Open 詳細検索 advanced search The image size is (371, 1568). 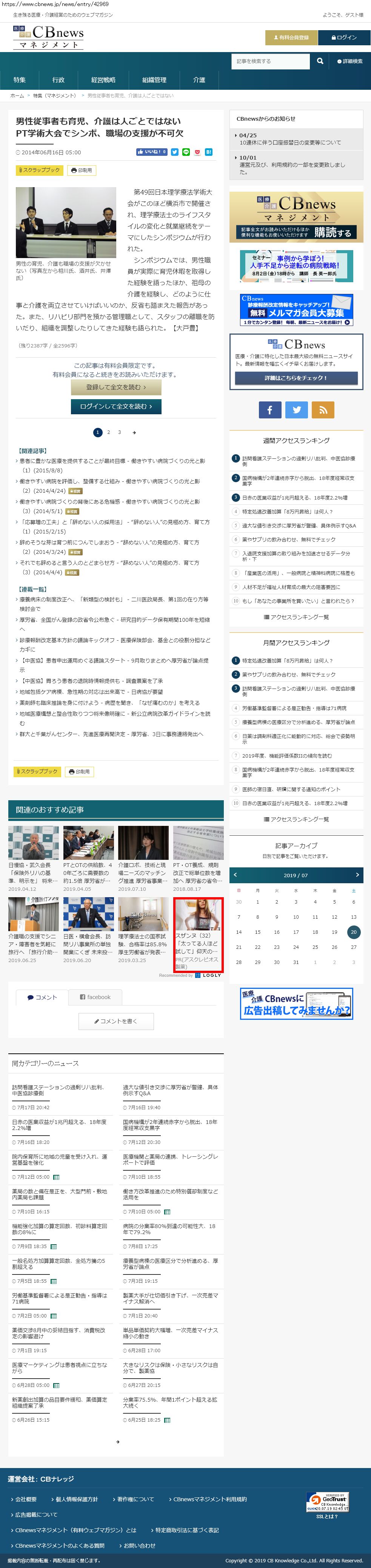[x=350, y=61]
